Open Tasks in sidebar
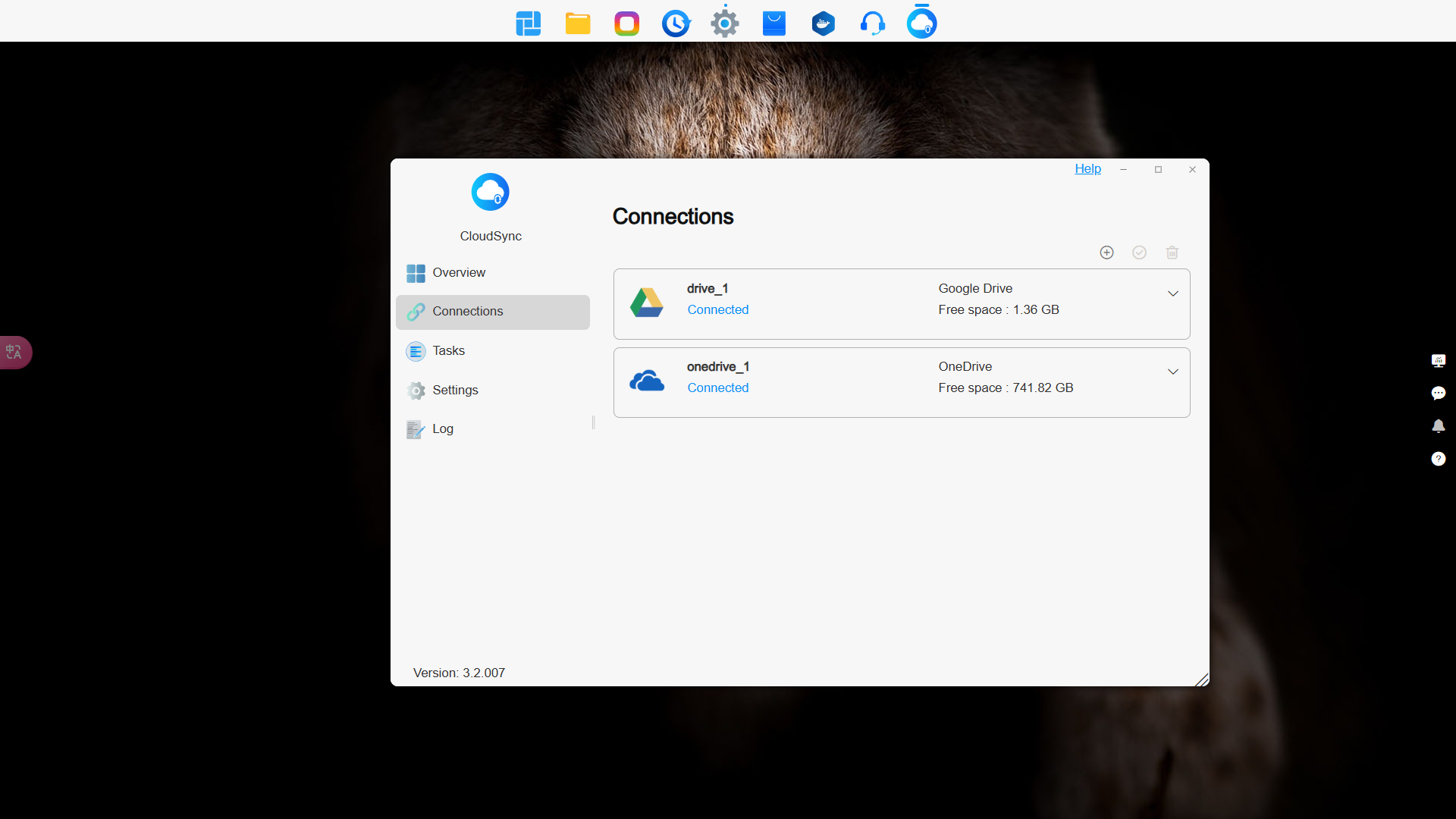1456x819 pixels. (493, 351)
